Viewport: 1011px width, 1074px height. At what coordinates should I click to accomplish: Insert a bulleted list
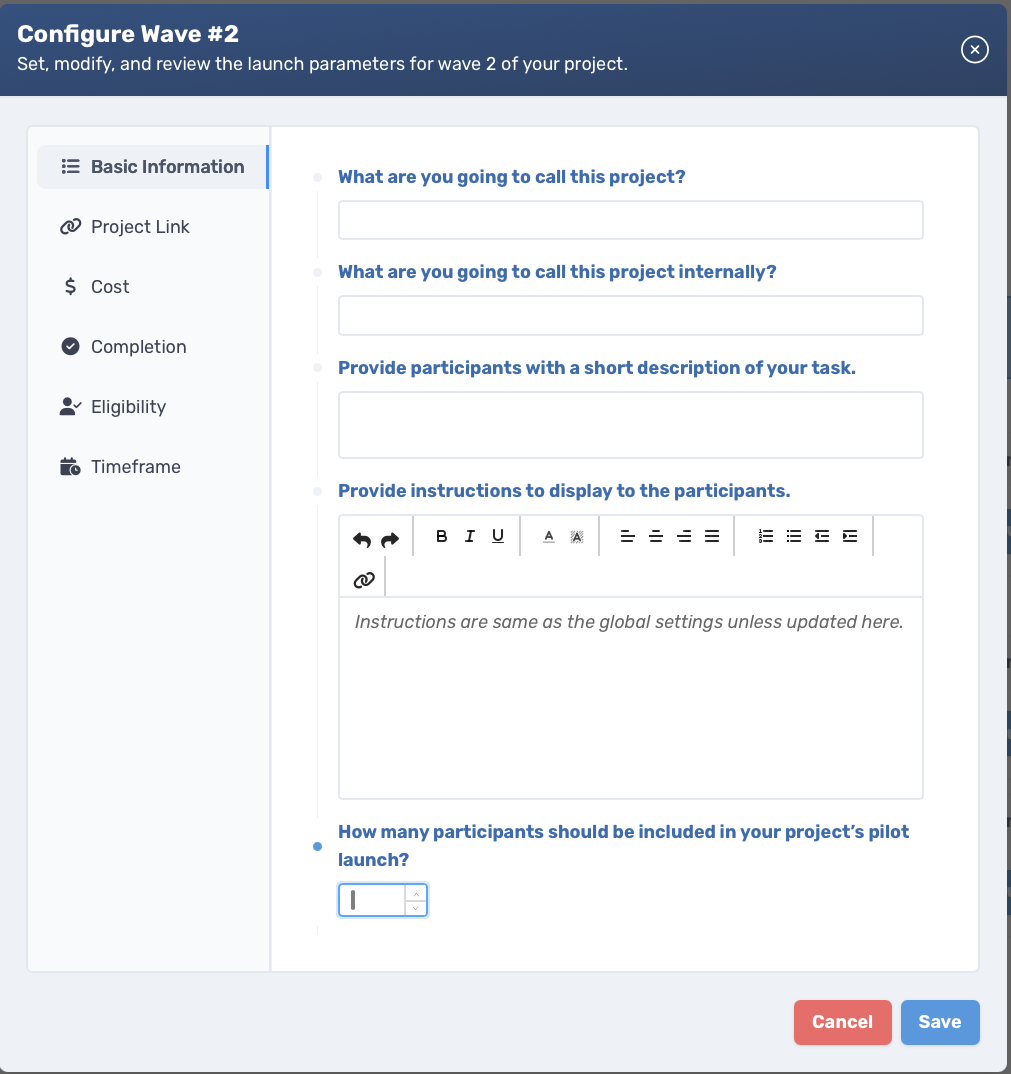794,536
